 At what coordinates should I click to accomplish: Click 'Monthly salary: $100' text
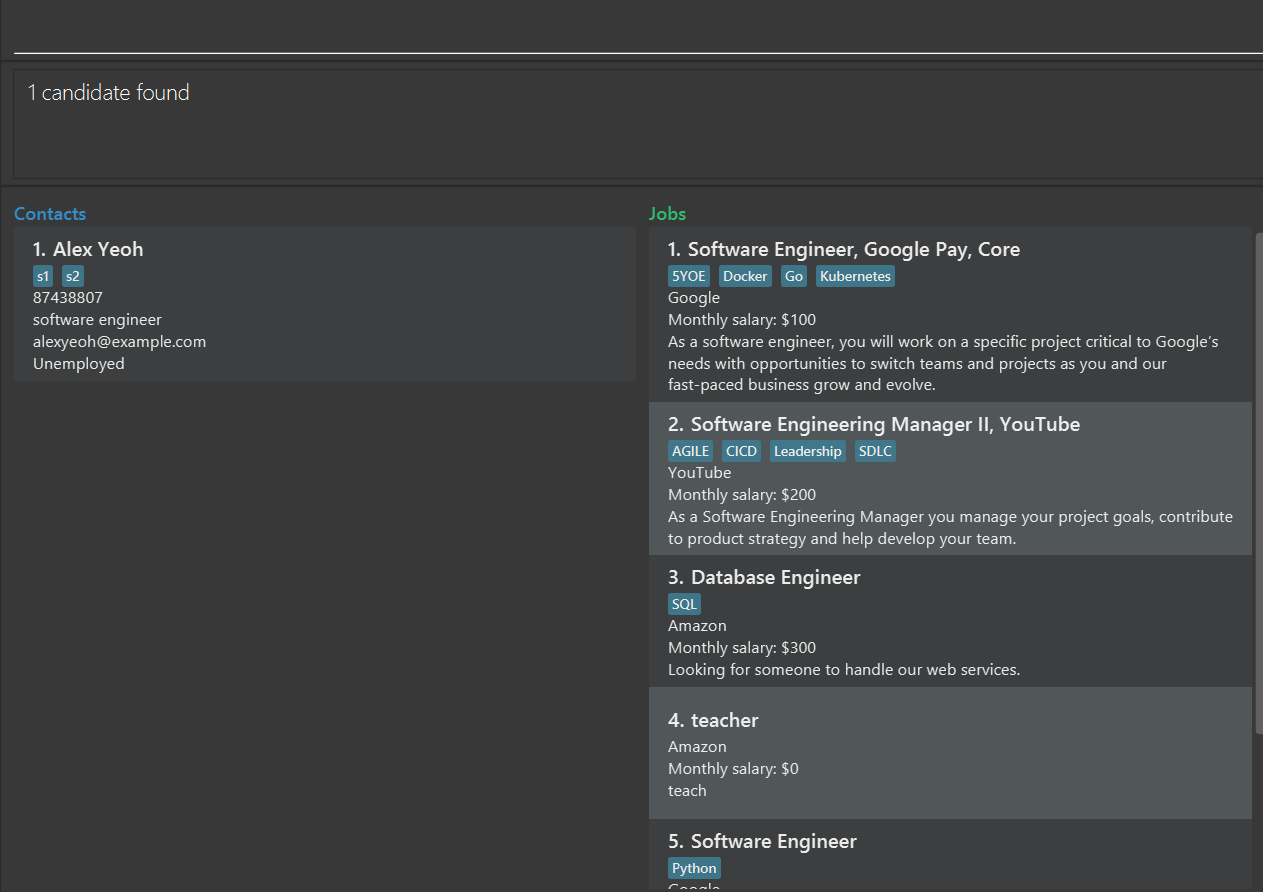pos(742,320)
